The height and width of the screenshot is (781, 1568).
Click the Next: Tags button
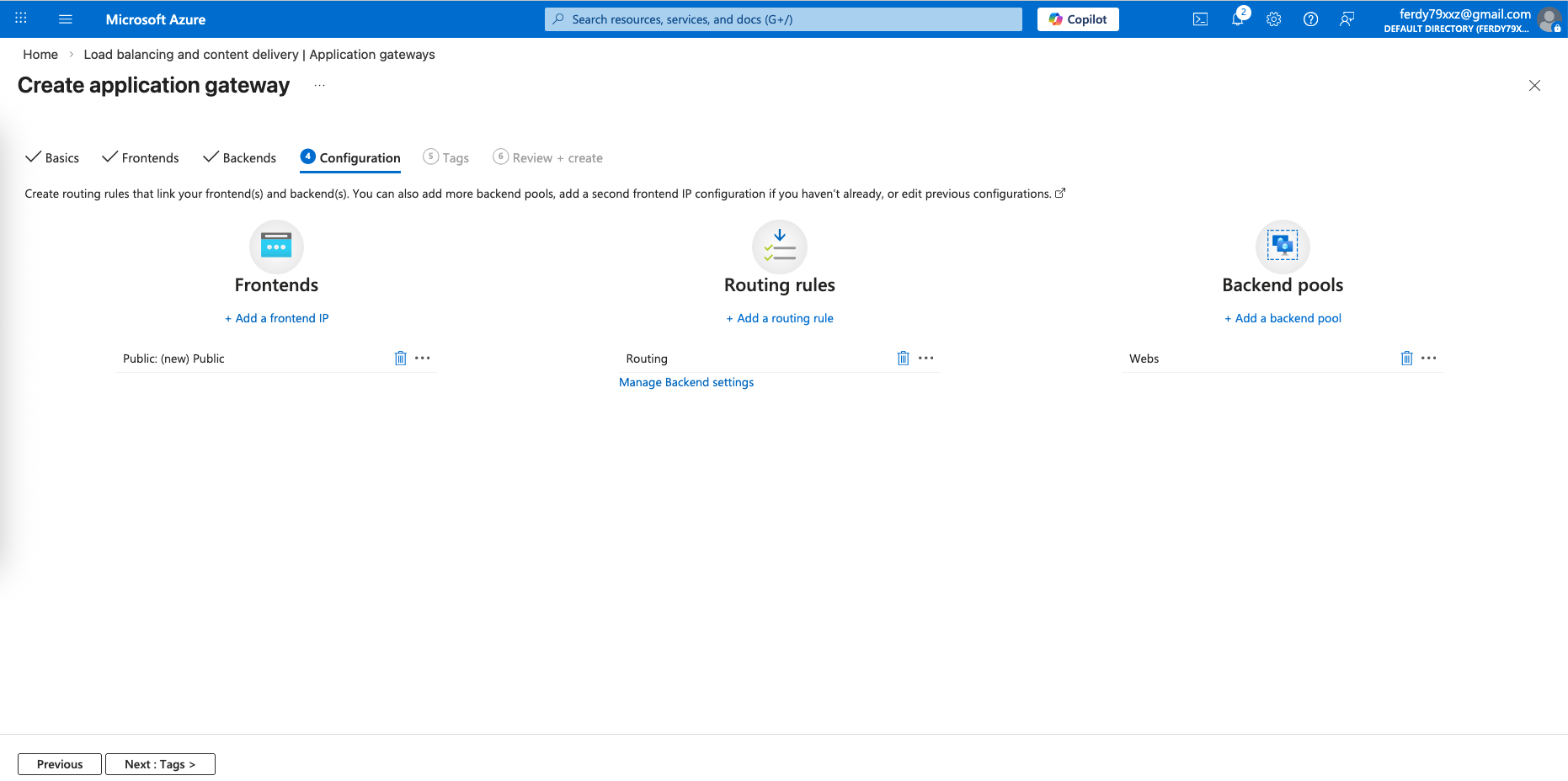coord(160,764)
